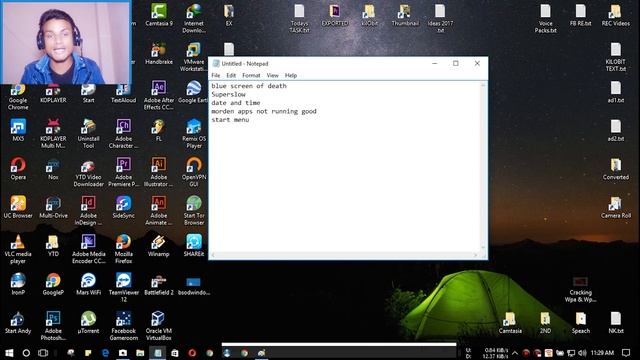Image resolution: width=640 pixels, height=360 pixels.
Task: Click the 'morden apps not running good' line
Action: coord(264,111)
